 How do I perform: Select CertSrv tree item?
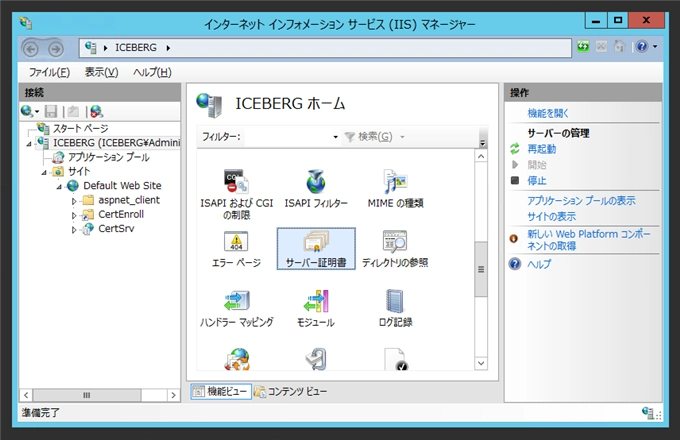116,228
